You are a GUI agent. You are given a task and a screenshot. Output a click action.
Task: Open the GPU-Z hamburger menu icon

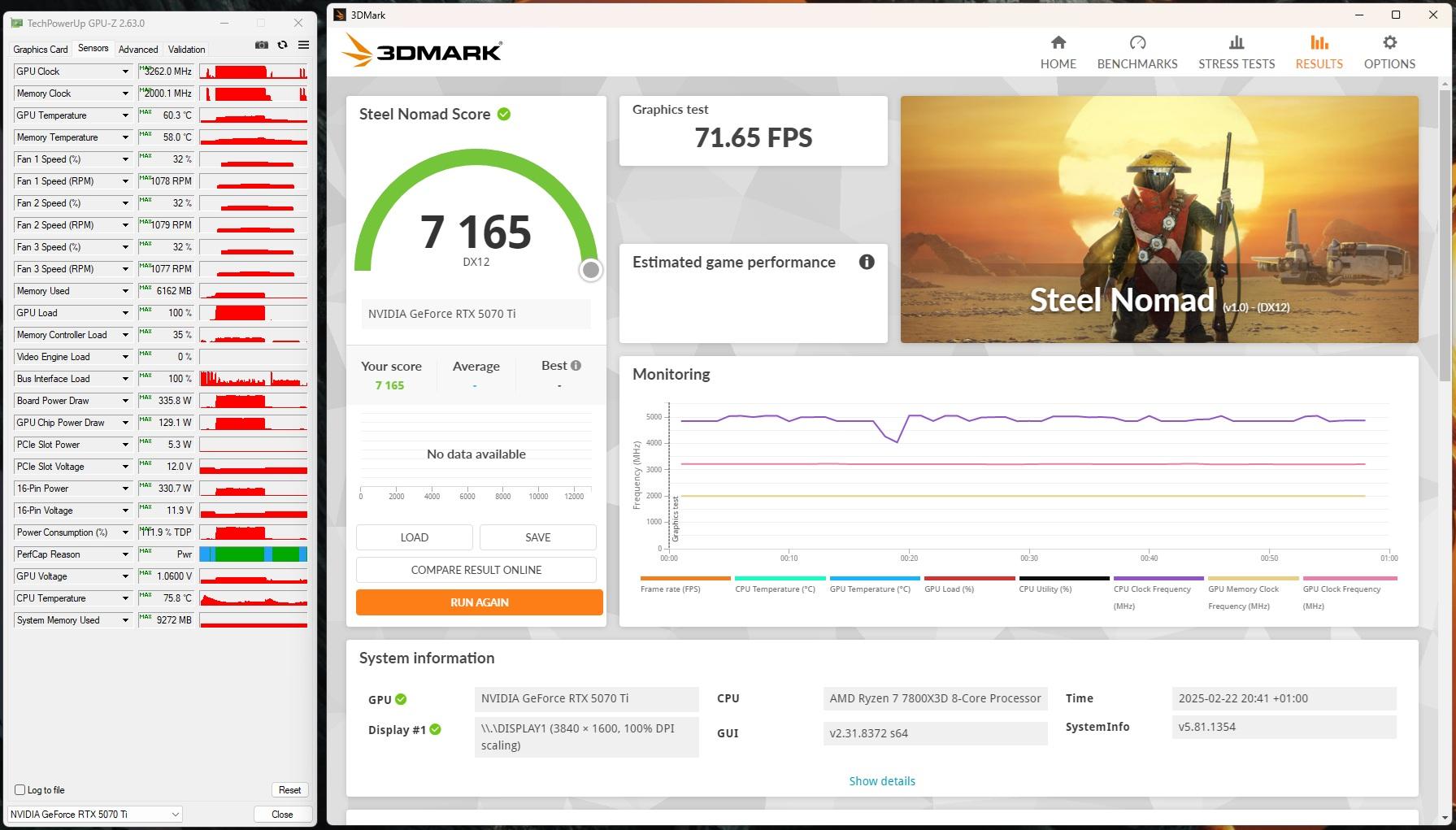(303, 46)
